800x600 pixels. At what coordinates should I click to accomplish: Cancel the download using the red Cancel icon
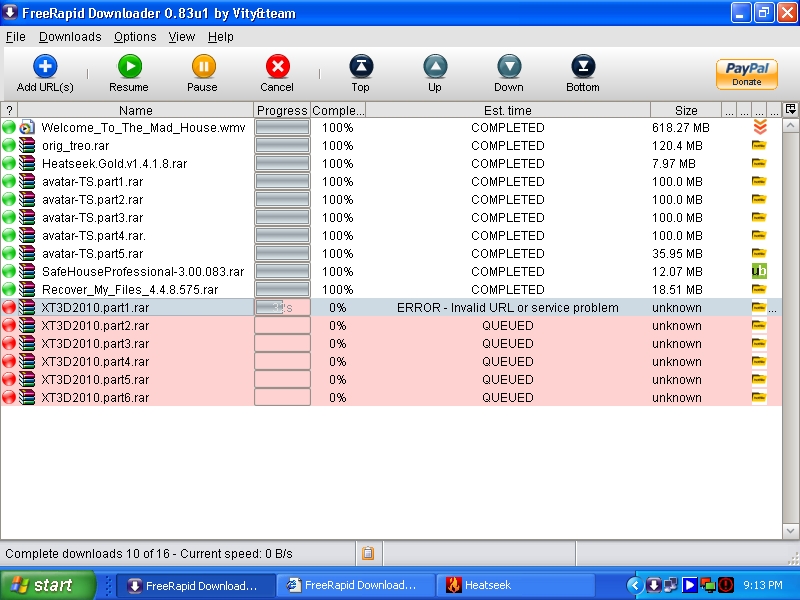(x=277, y=67)
